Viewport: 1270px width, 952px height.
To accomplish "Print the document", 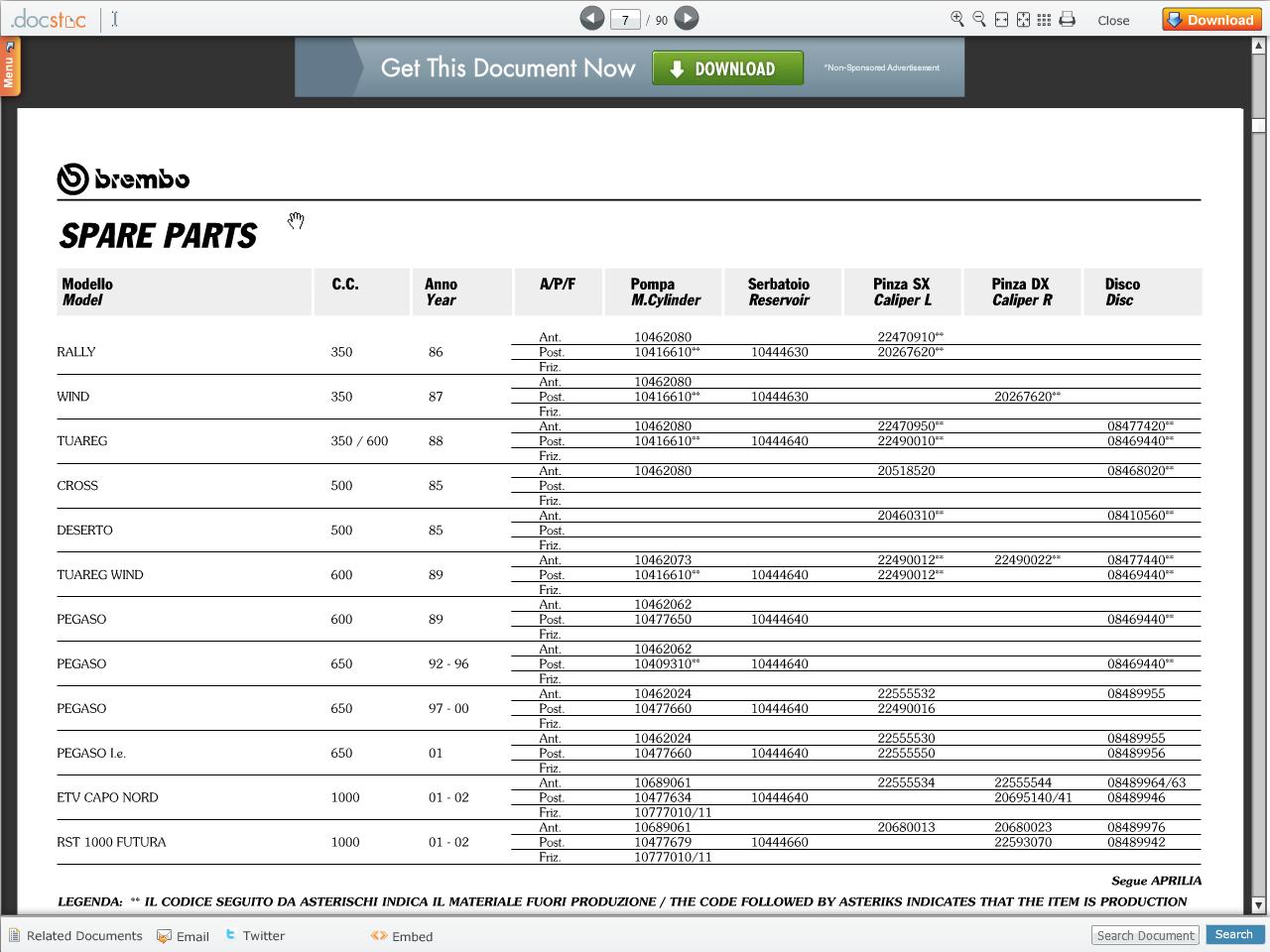I will [x=1067, y=19].
